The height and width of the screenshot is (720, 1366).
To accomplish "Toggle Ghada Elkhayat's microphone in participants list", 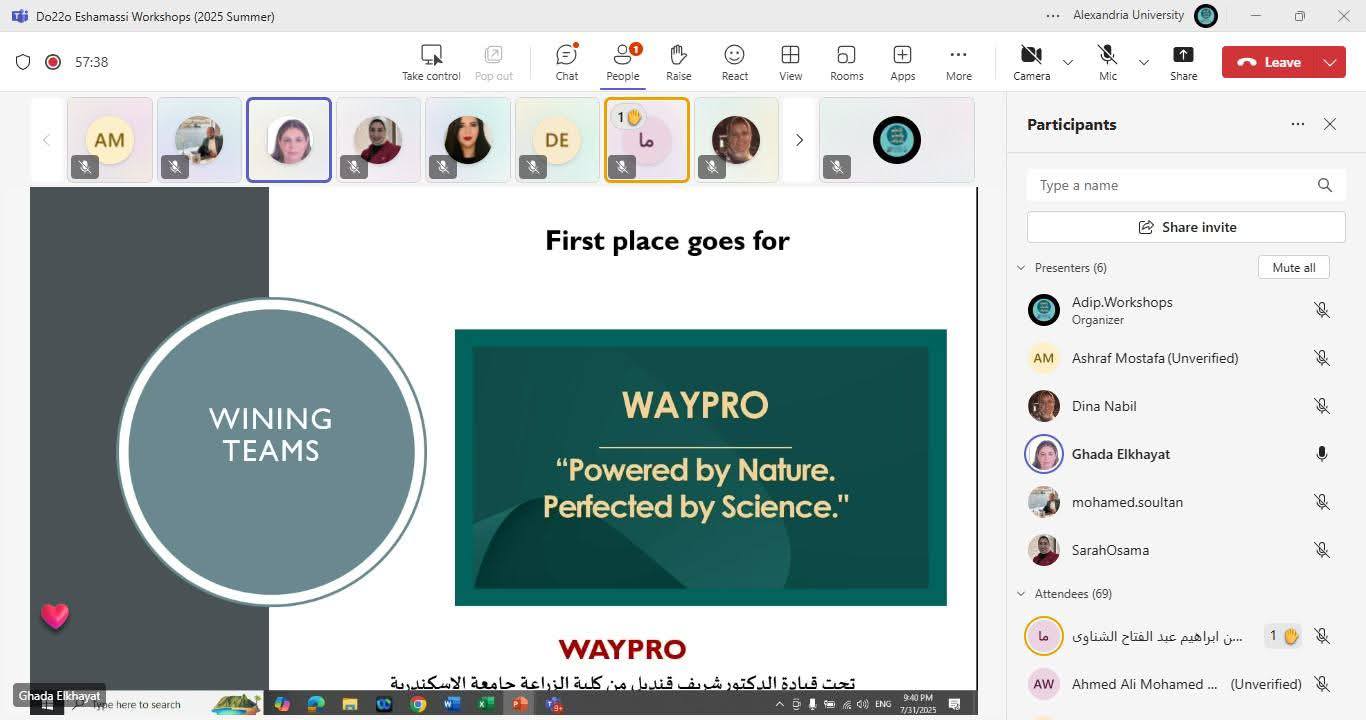I will [x=1321, y=454].
